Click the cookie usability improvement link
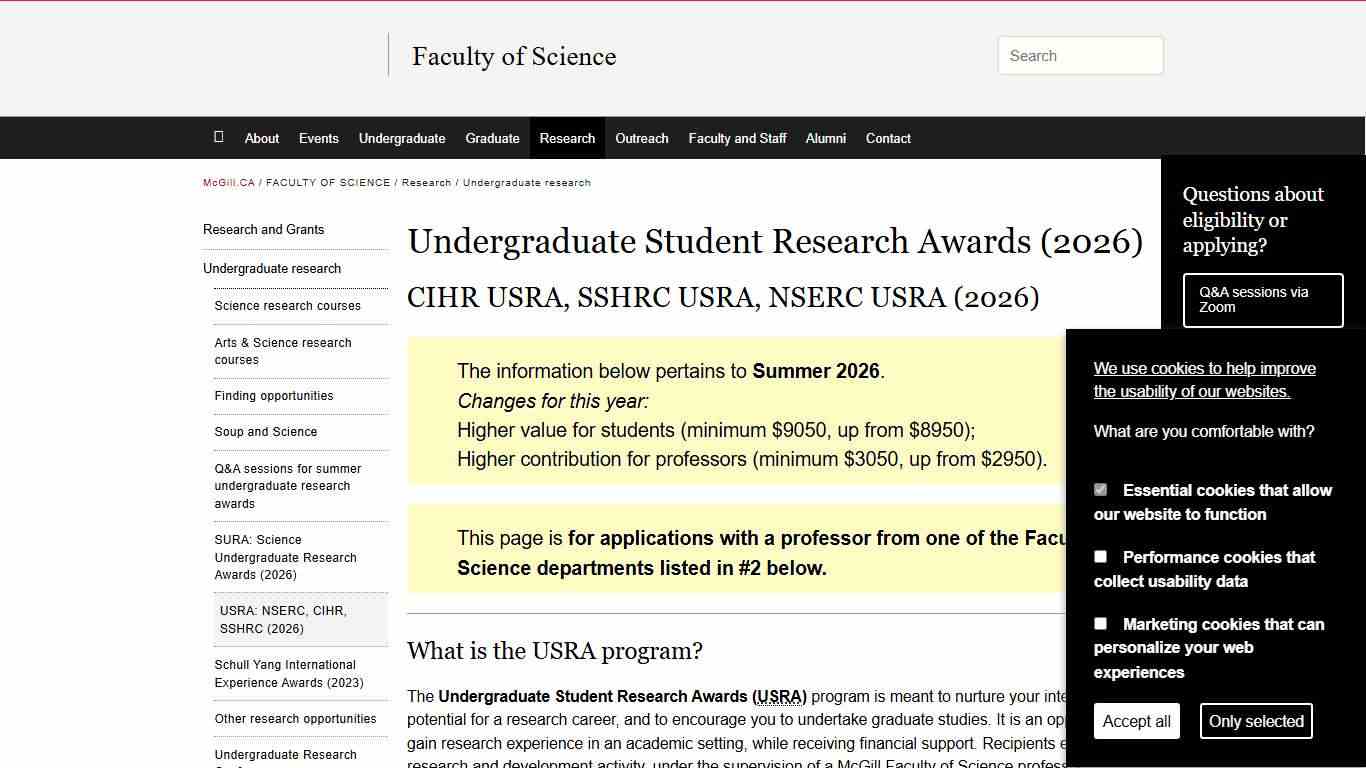 point(1204,379)
